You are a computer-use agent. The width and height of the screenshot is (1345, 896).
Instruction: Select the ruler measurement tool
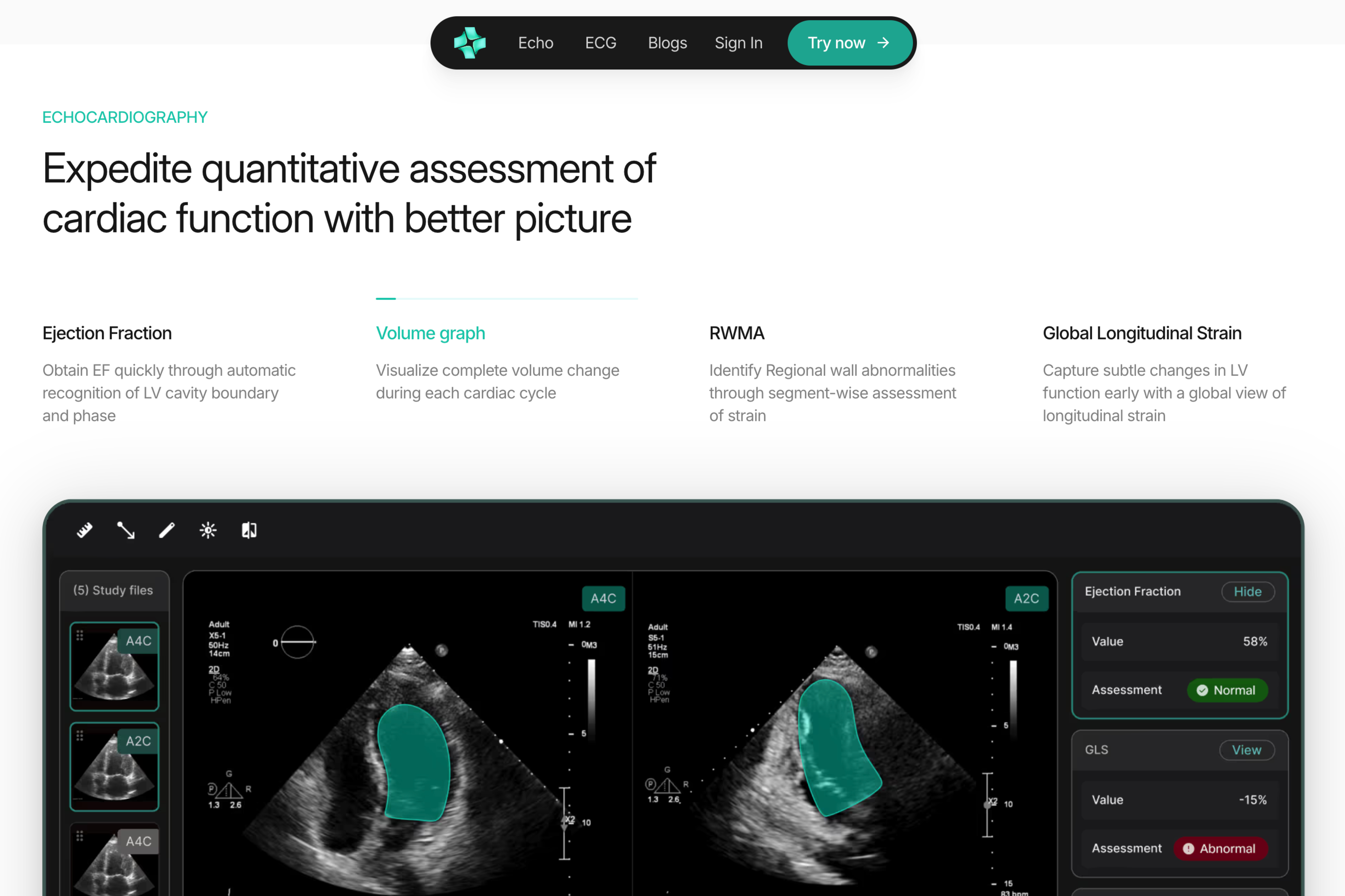point(85,530)
